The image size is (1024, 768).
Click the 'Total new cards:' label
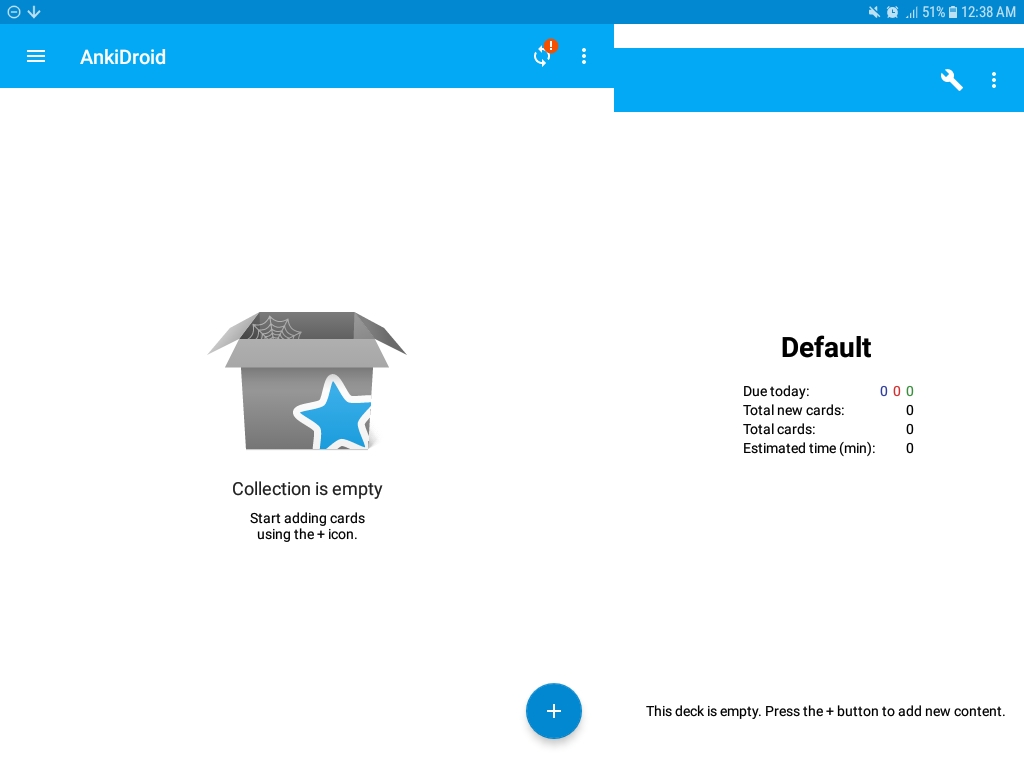[793, 410]
